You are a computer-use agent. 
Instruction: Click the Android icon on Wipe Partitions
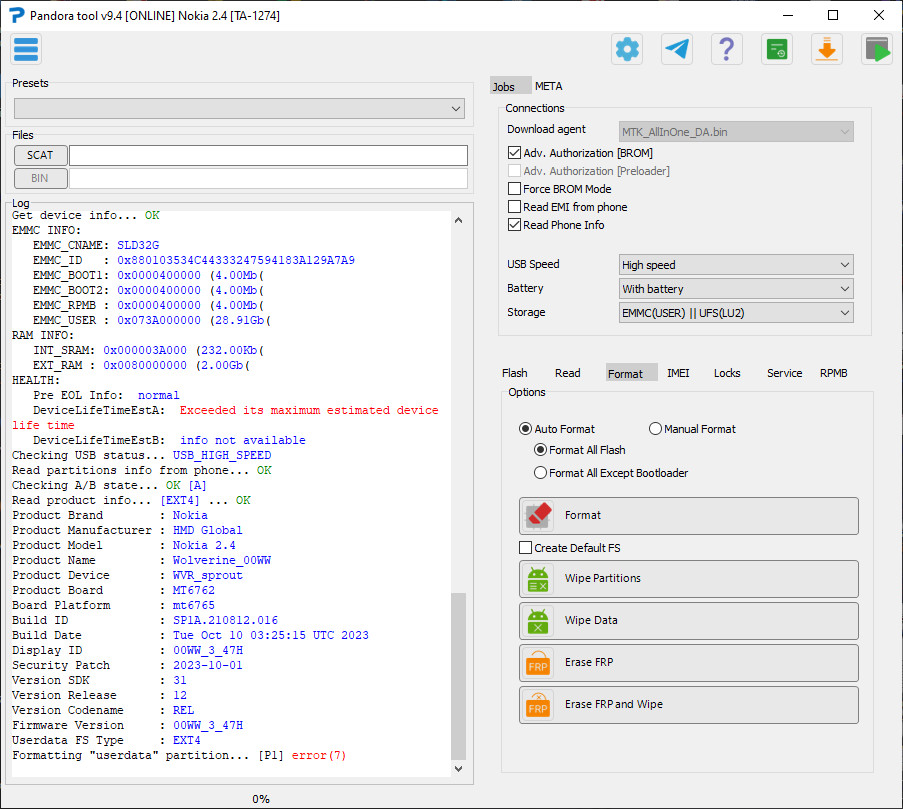pyautogui.click(x=538, y=579)
